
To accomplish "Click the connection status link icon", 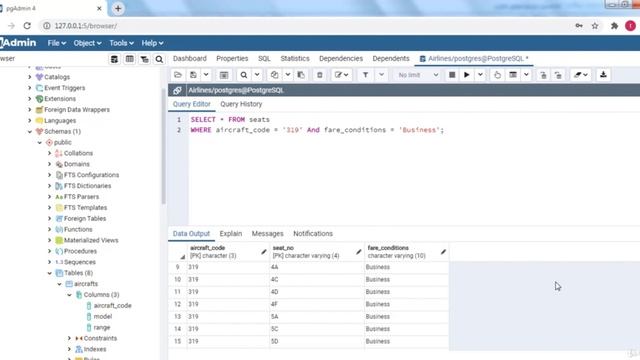I will click(177, 90).
